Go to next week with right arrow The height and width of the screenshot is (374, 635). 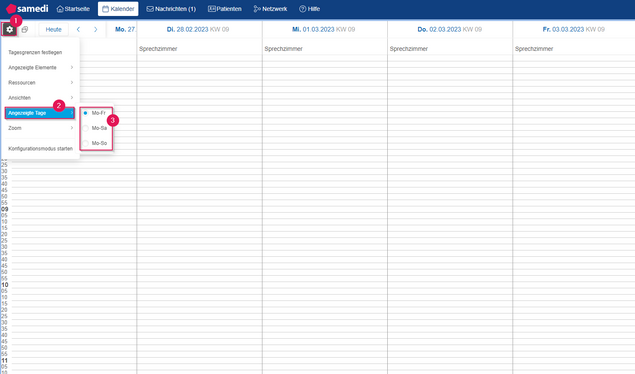pyautogui.click(x=96, y=30)
